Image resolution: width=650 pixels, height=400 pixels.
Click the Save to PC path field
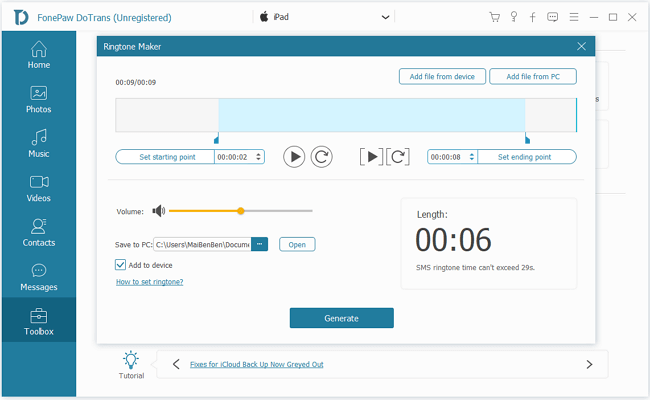click(x=202, y=244)
